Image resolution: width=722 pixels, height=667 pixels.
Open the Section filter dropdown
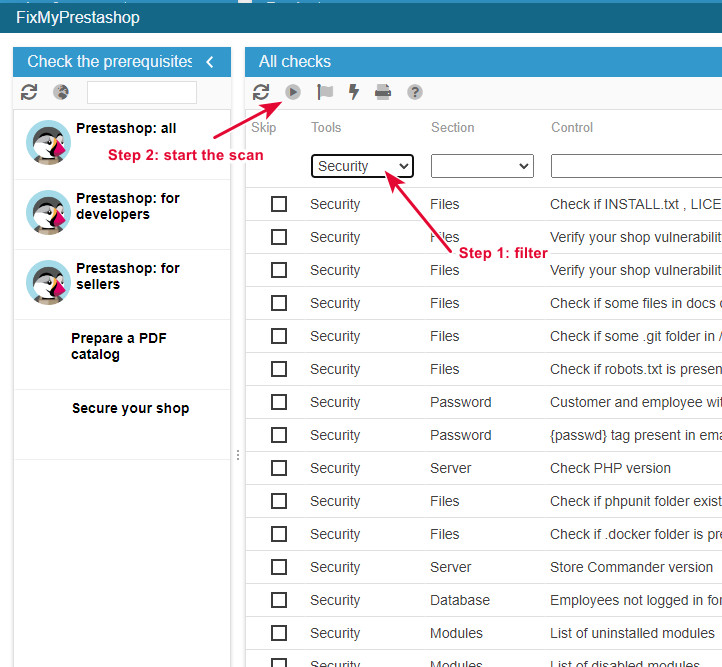pos(482,166)
